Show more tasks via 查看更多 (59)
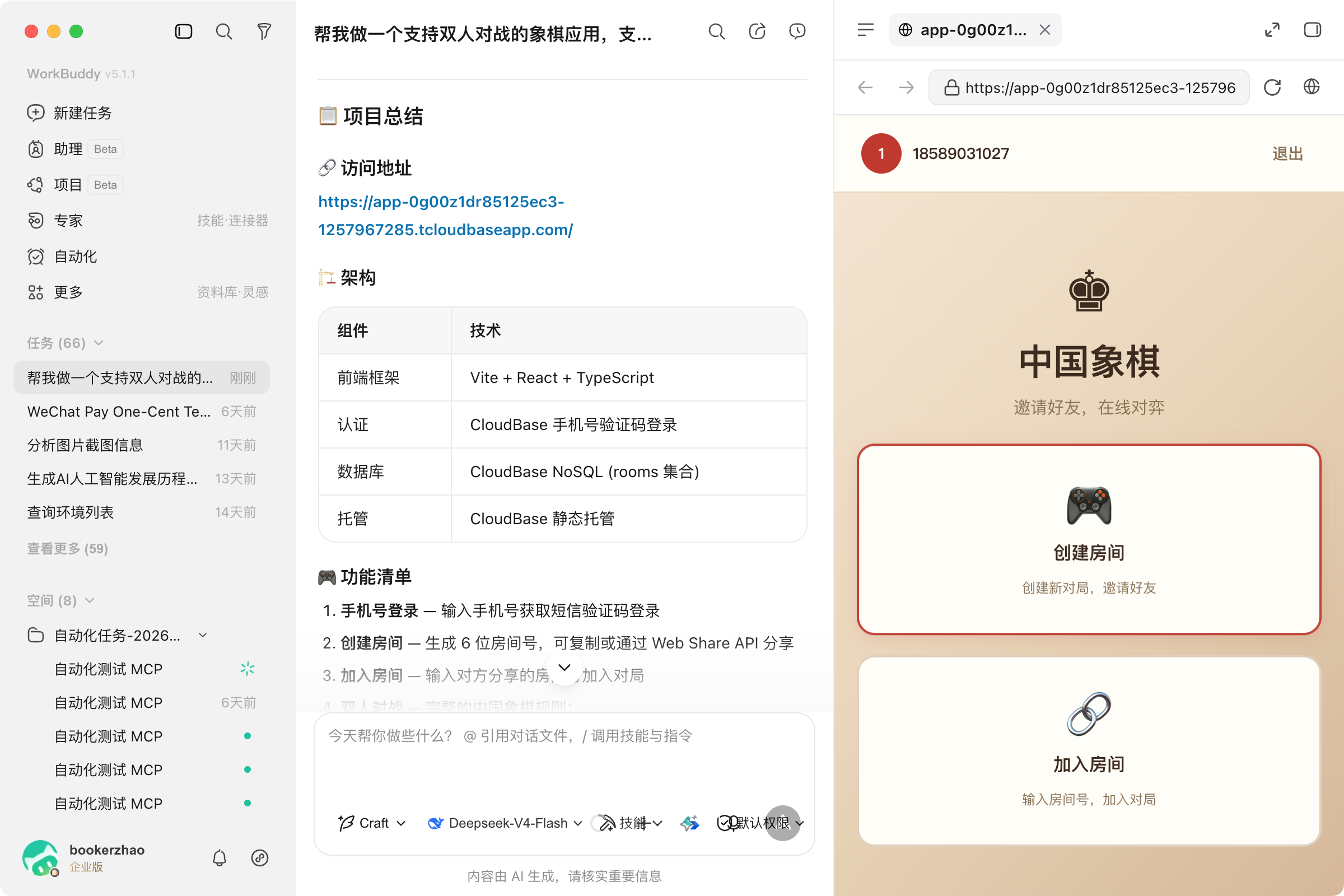 pos(67,549)
